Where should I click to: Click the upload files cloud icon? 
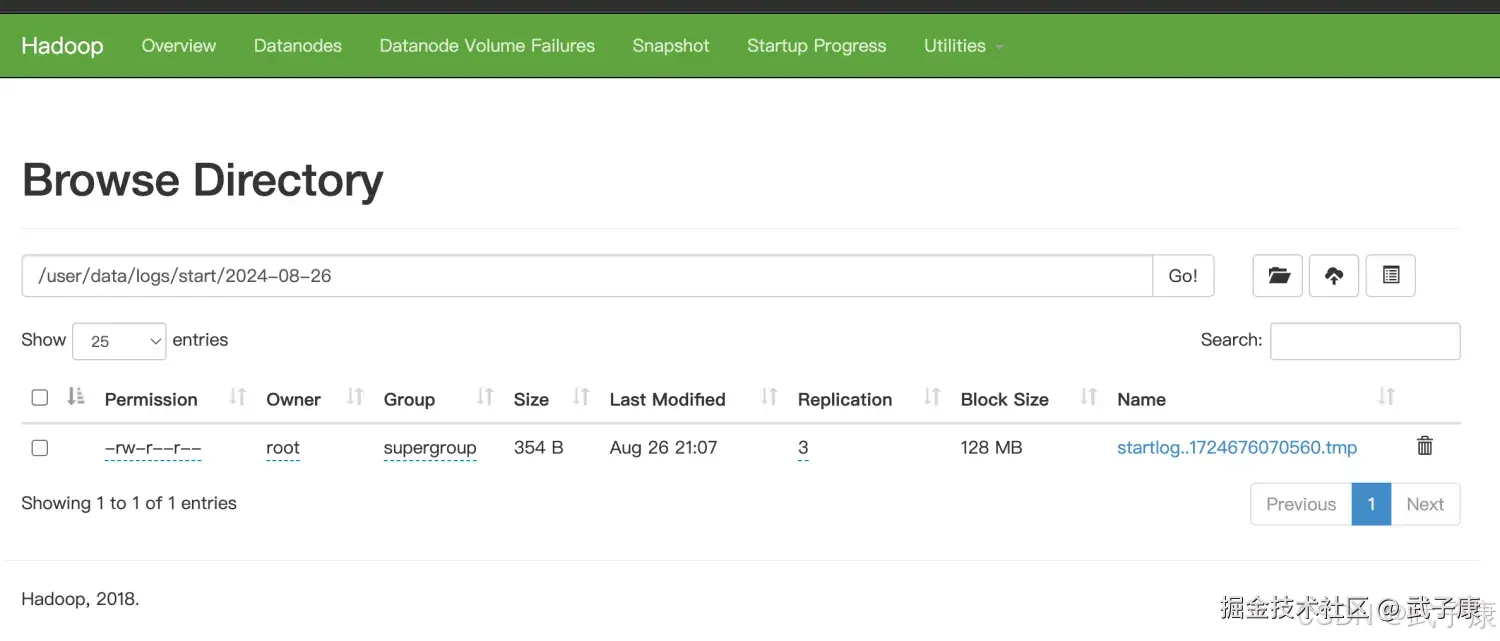tap(1334, 276)
